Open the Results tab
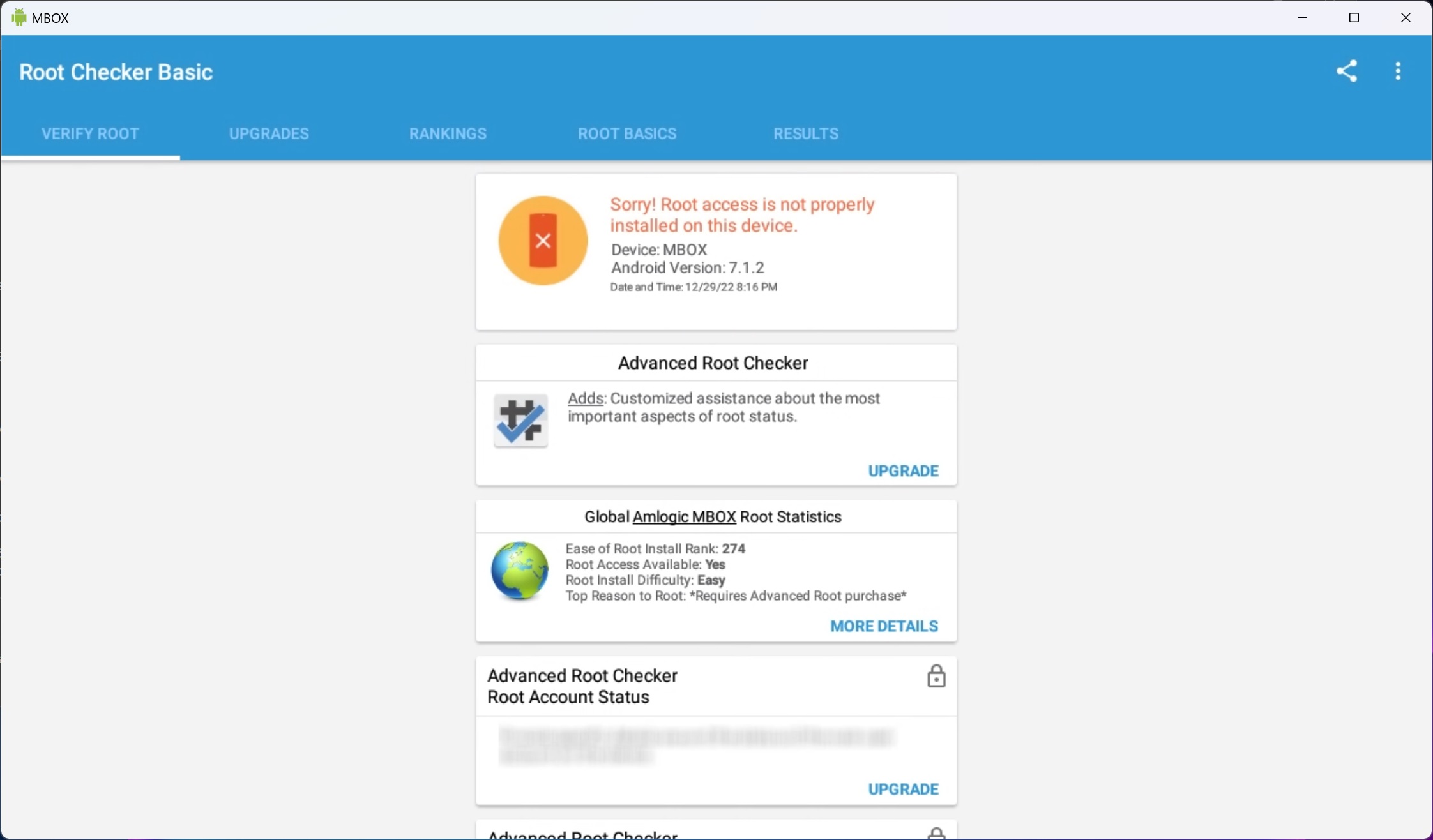Viewport: 1433px width, 840px height. point(806,133)
